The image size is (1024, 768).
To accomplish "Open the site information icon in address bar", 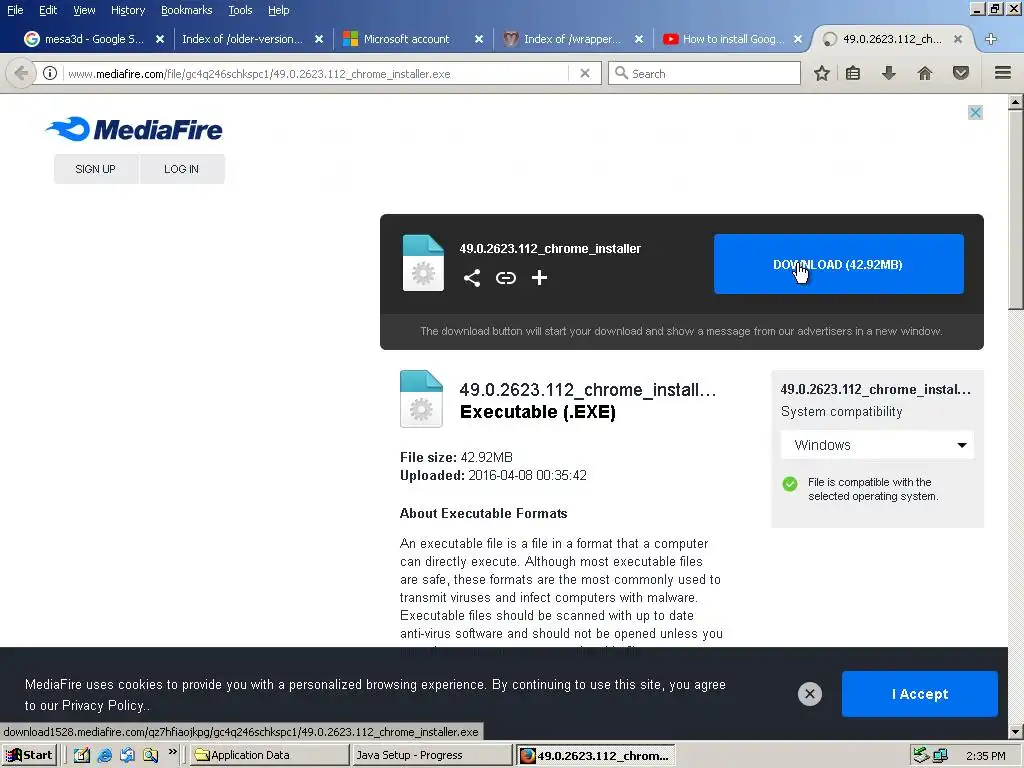I will pyautogui.click(x=50, y=73).
